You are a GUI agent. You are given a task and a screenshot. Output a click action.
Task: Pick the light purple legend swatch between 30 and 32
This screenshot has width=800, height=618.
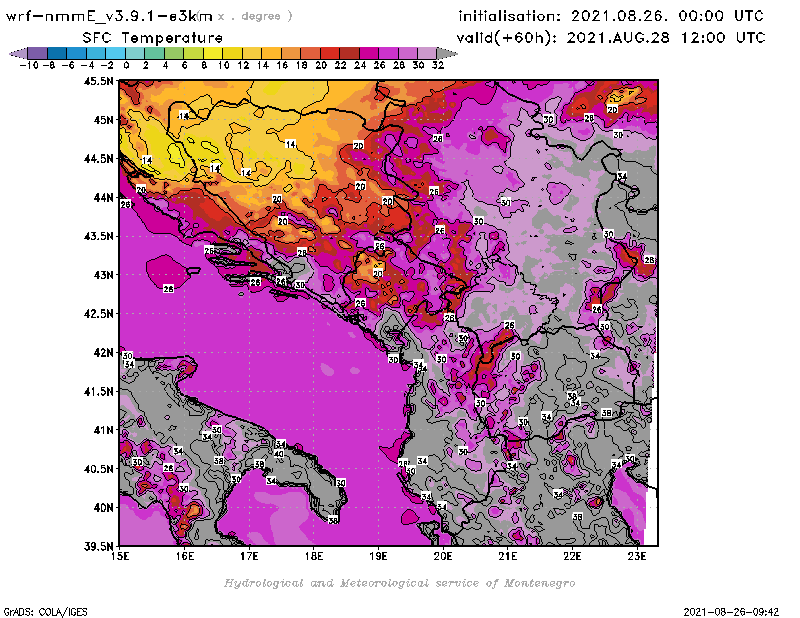(x=427, y=53)
